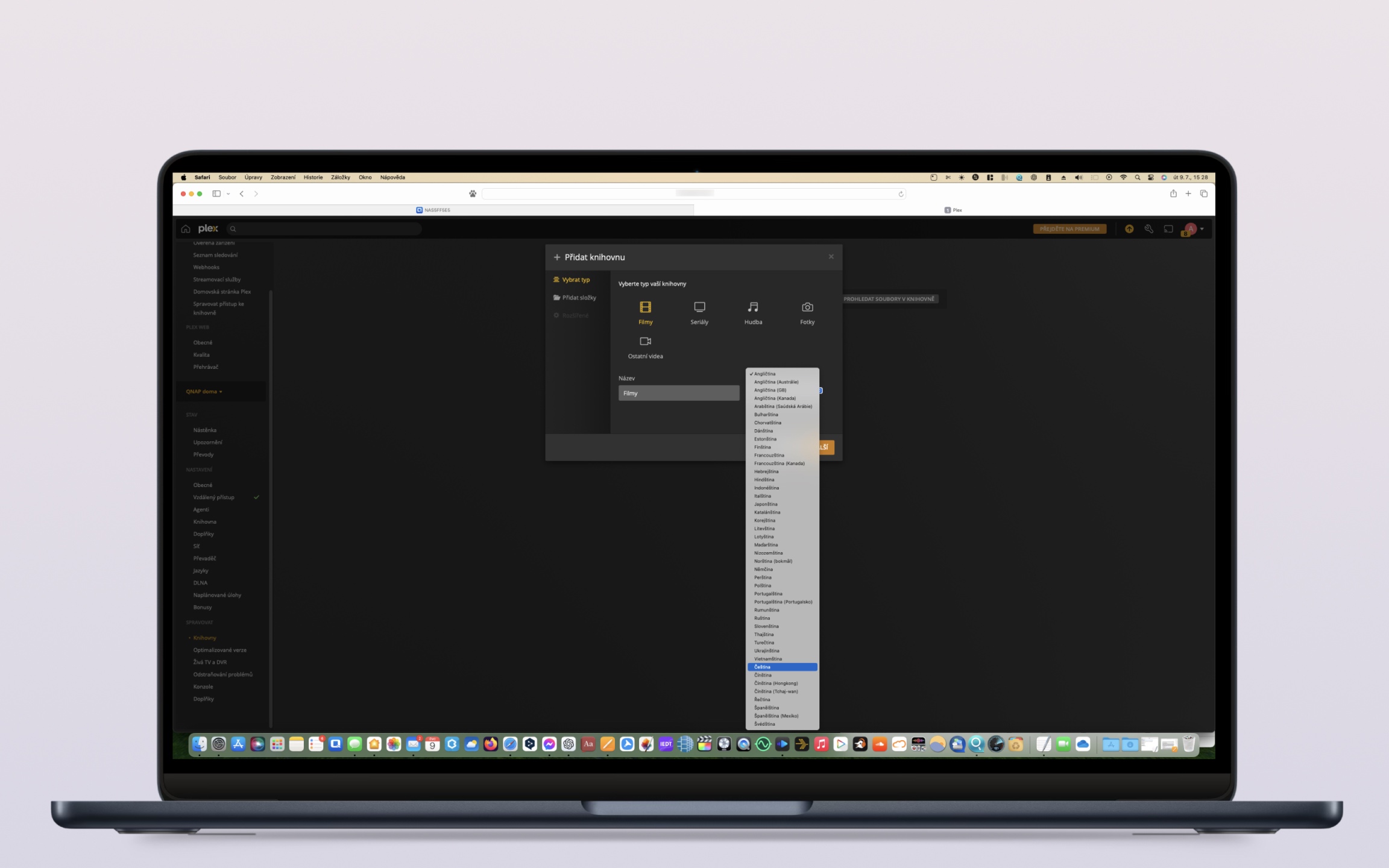Open Vzdálený přístup settings link

click(x=213, y=497)
